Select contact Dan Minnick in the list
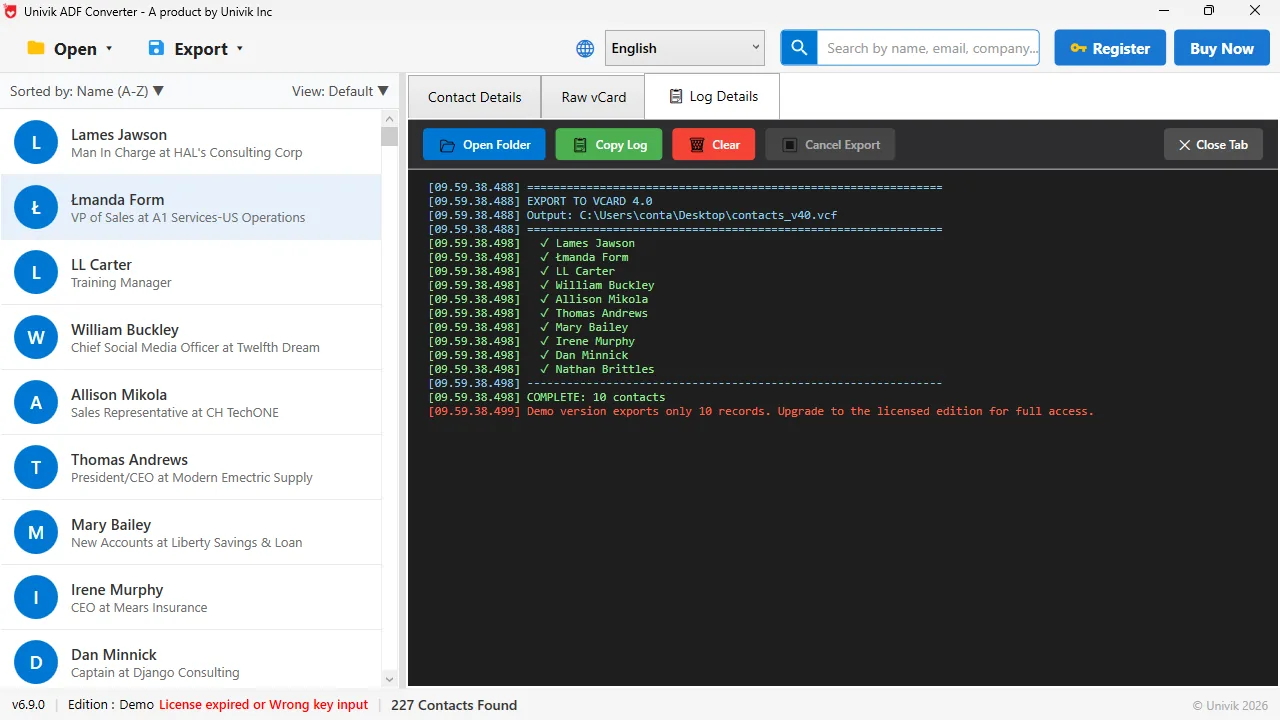This screenshot has width=1280, height=720. pos(190,659)
